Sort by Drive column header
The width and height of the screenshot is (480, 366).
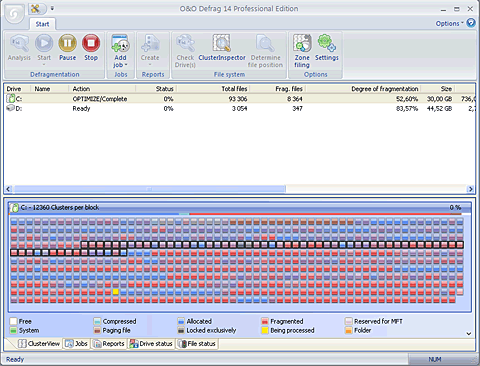pos(18,89)
